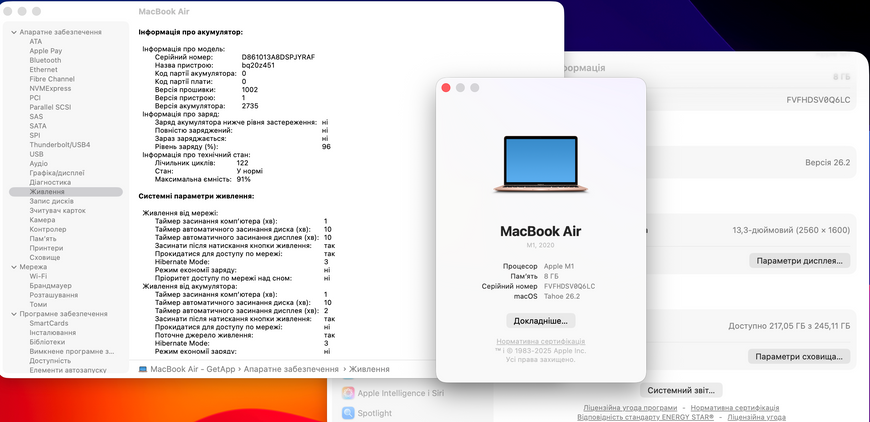Viewport: 870px width, 422px height.
Task: Click the Spotlight magnifier icon in settings sidebar
Action: [x=348, y=413]
